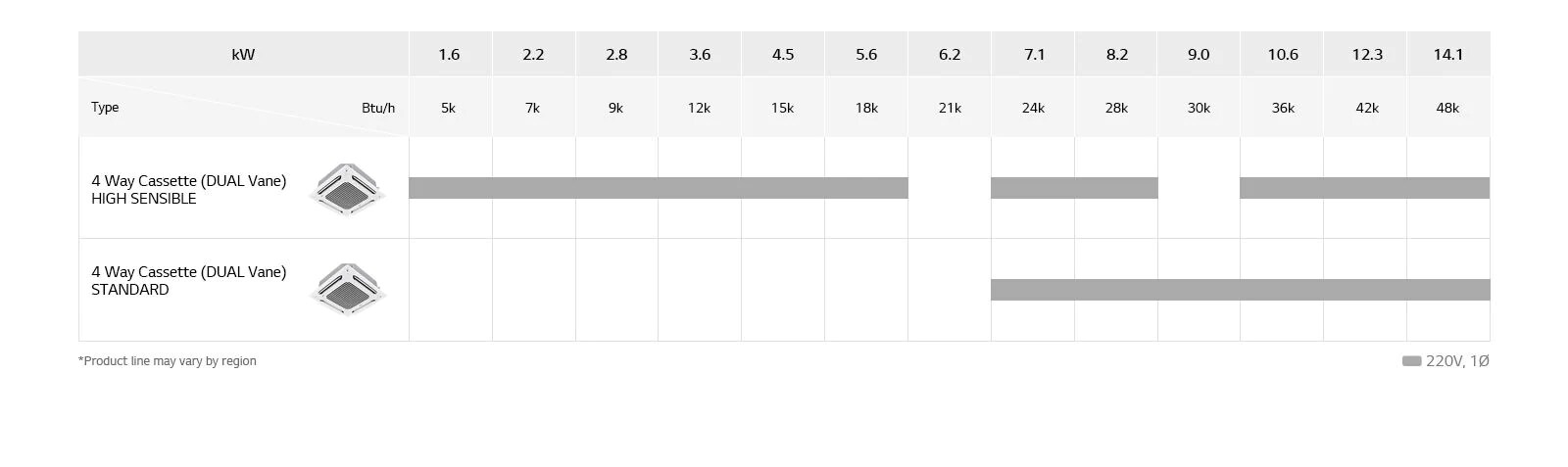Screen dimensions: 1568x467
Task: Click the STANDARD cassette unit image
Action: click(x=348, y=289)
